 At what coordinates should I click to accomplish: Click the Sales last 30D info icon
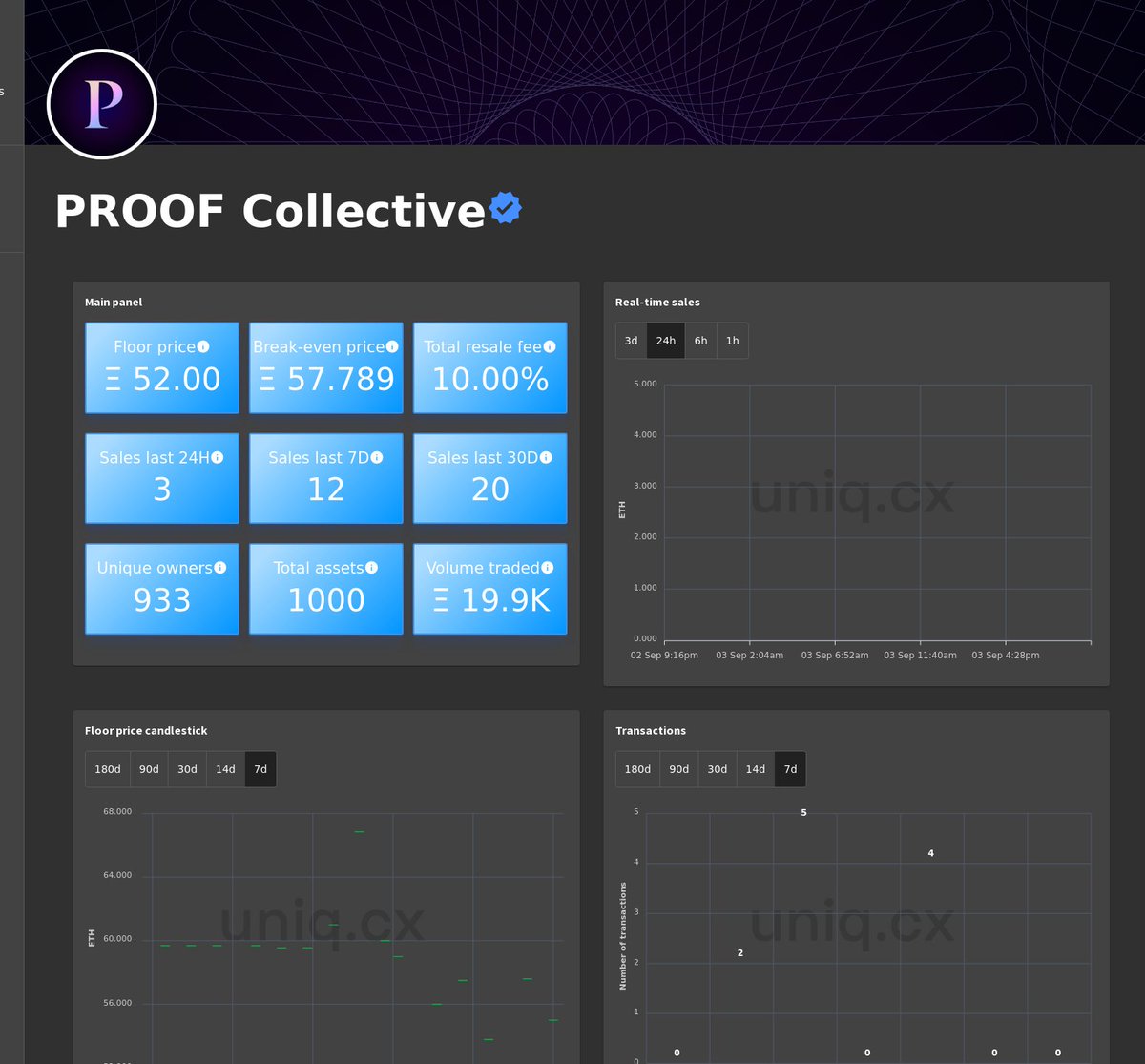click(546, 458)
